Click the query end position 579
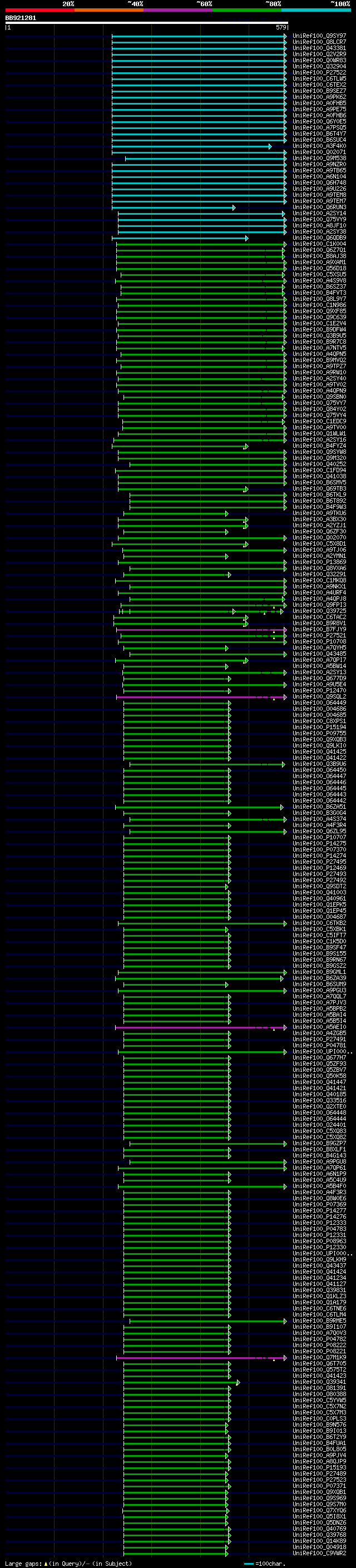 coord(281,27)
